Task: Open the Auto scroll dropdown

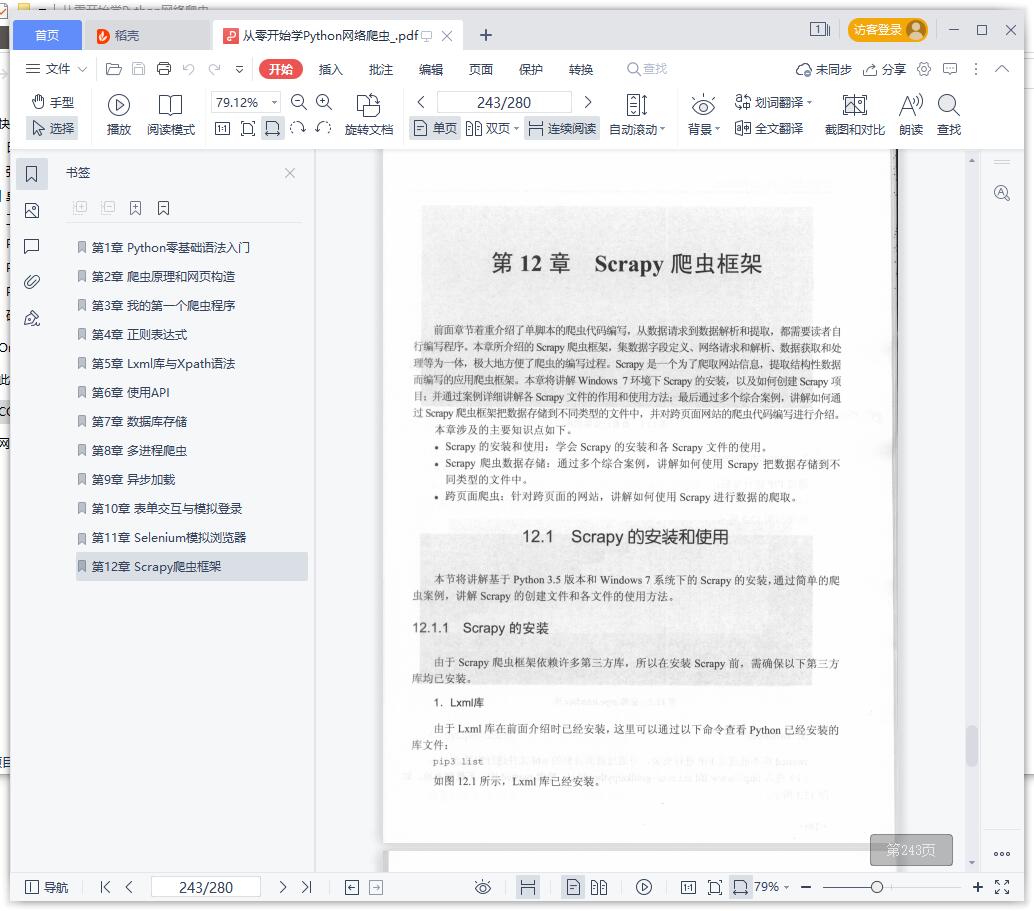Action: click(637, 115)
